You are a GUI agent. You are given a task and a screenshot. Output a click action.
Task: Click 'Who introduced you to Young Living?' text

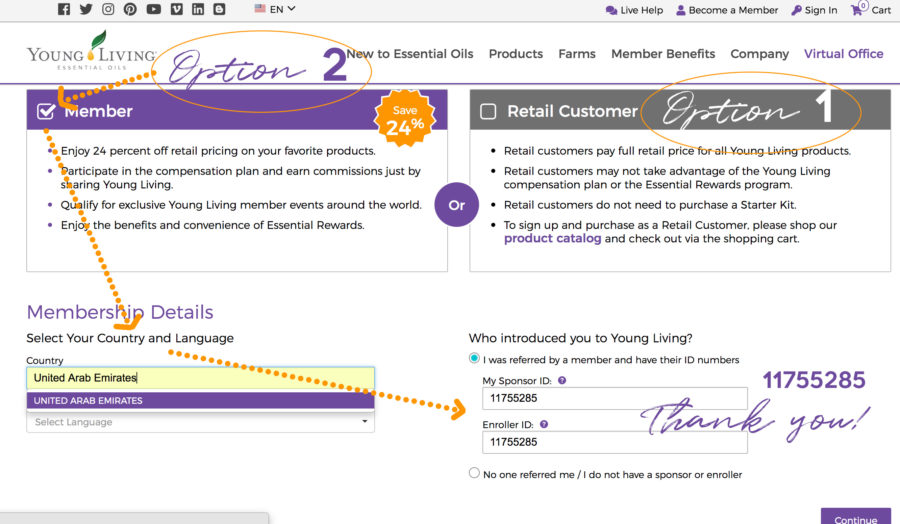[x=580, y=338]
